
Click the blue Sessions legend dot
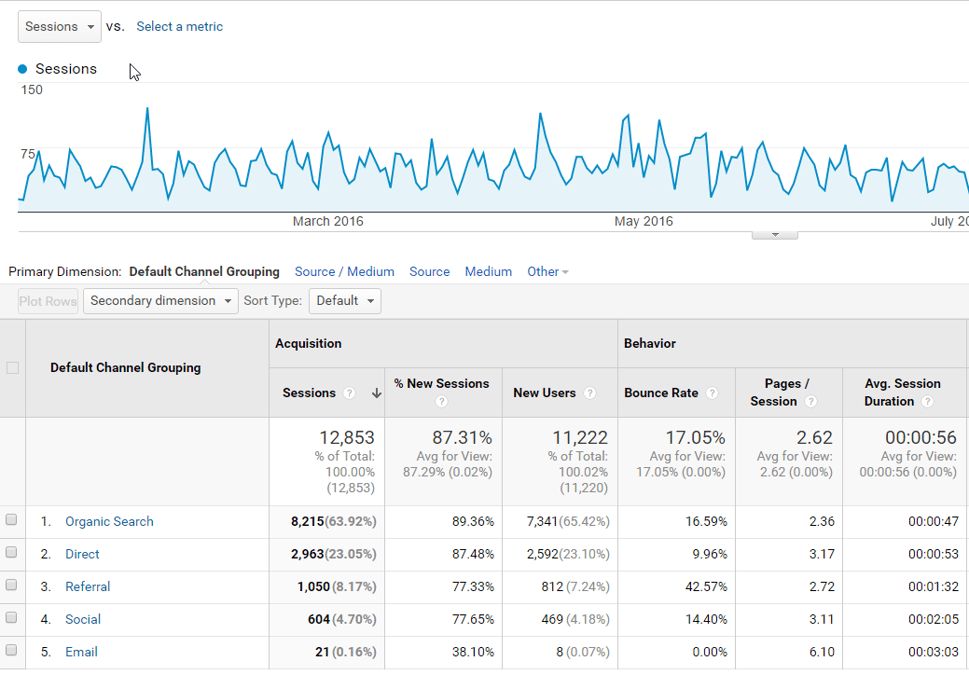(x=23, y=69)
